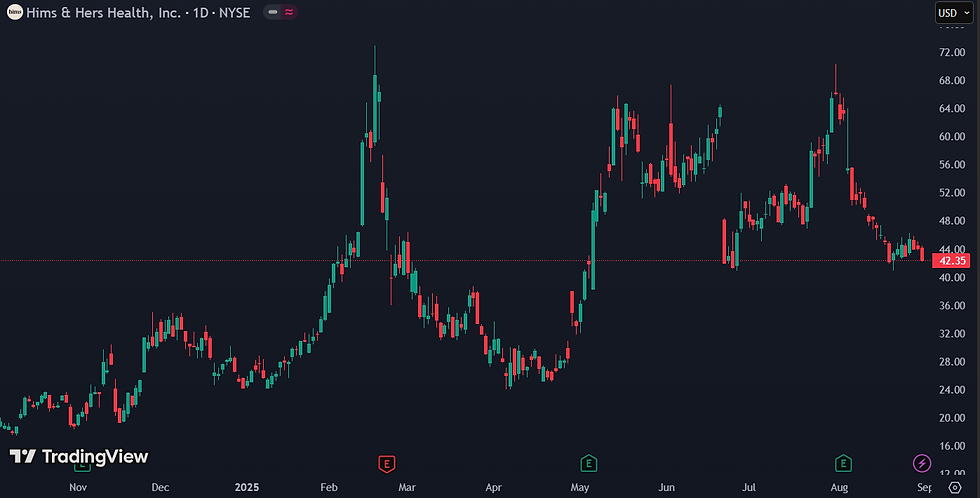Viewport: 980px width, 498px height.
Task: Click the Mar time axis label
Action: [407, 487]
